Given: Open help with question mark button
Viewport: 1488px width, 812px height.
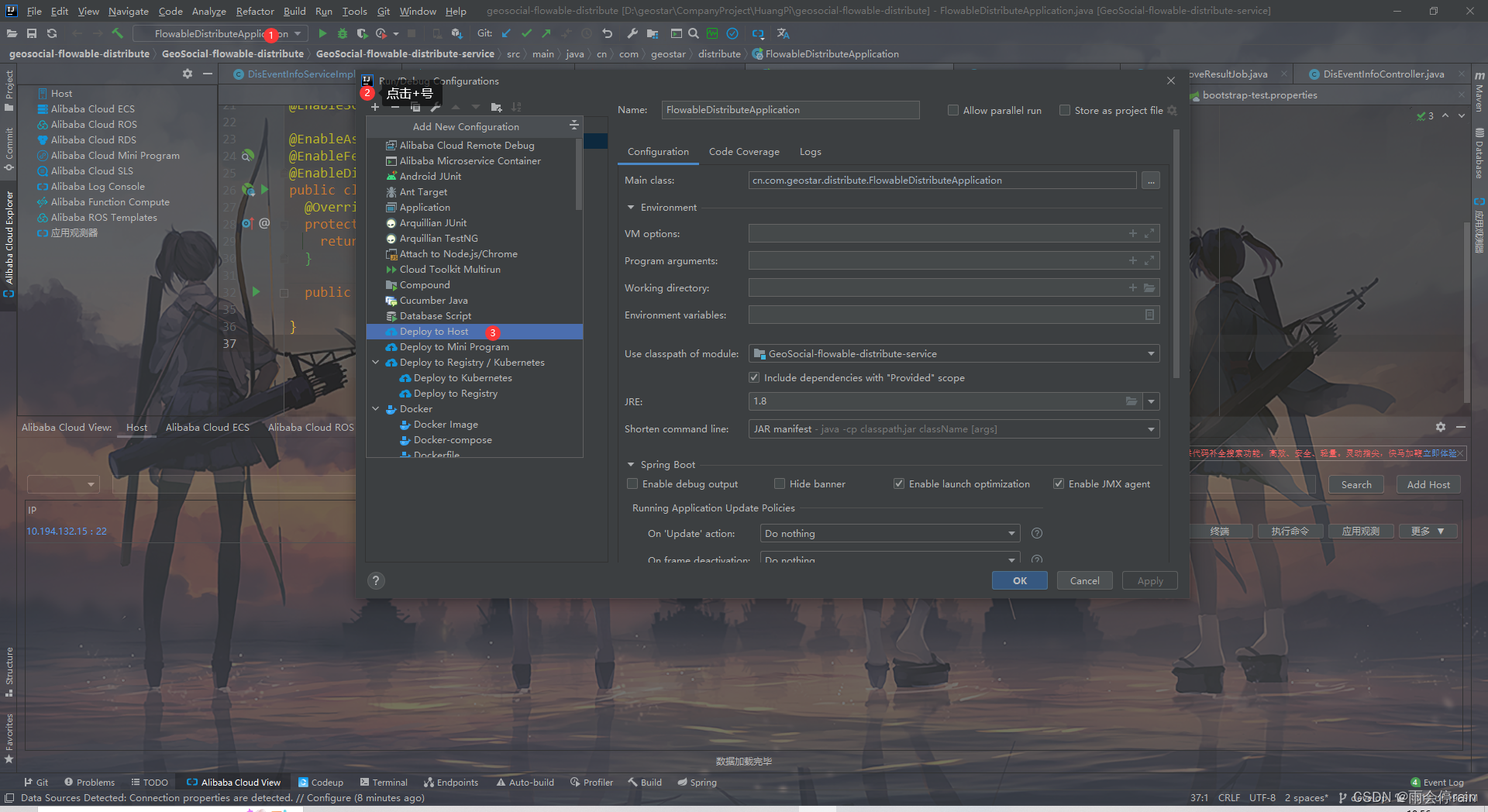Looking at the screenshot, I should click(x=376, y=580).
